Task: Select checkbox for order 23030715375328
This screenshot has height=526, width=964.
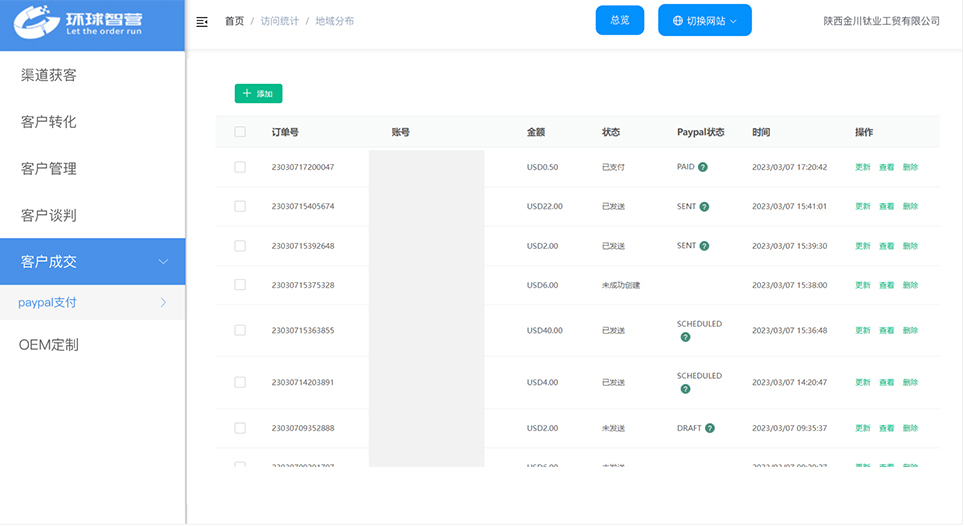Action: point(240,285)
